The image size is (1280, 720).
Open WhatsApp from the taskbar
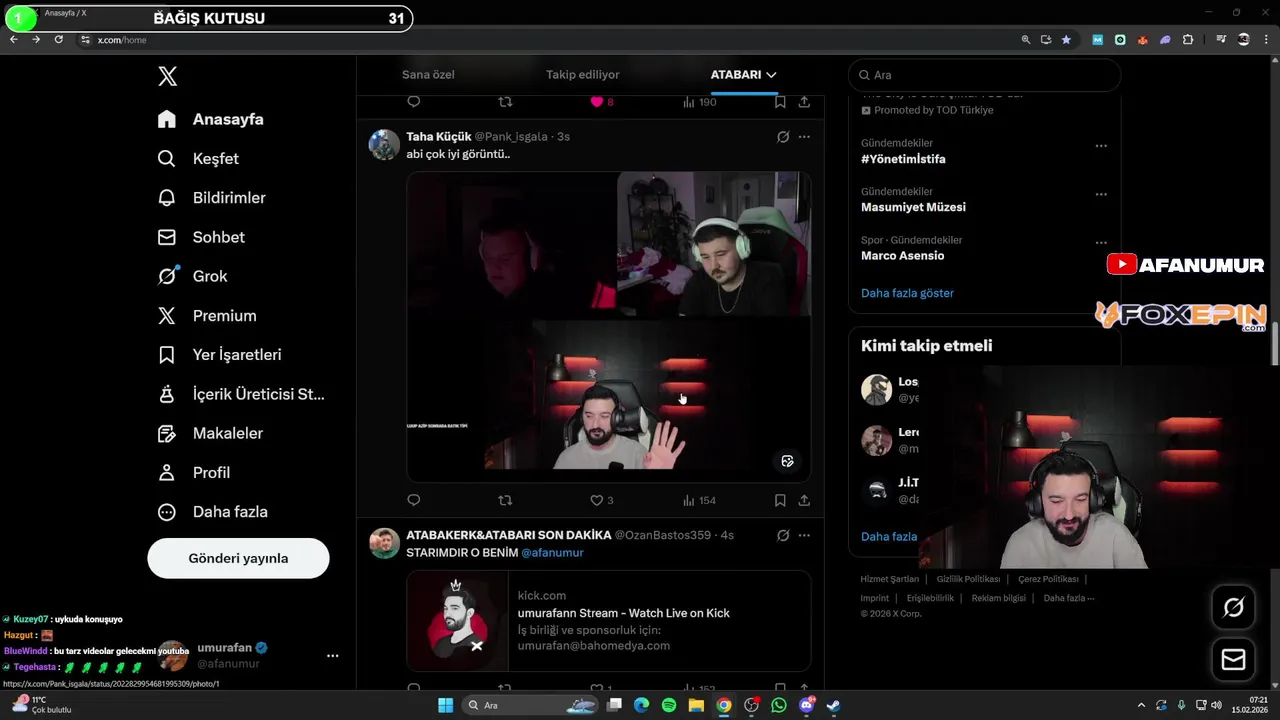[x=779, y=705]
